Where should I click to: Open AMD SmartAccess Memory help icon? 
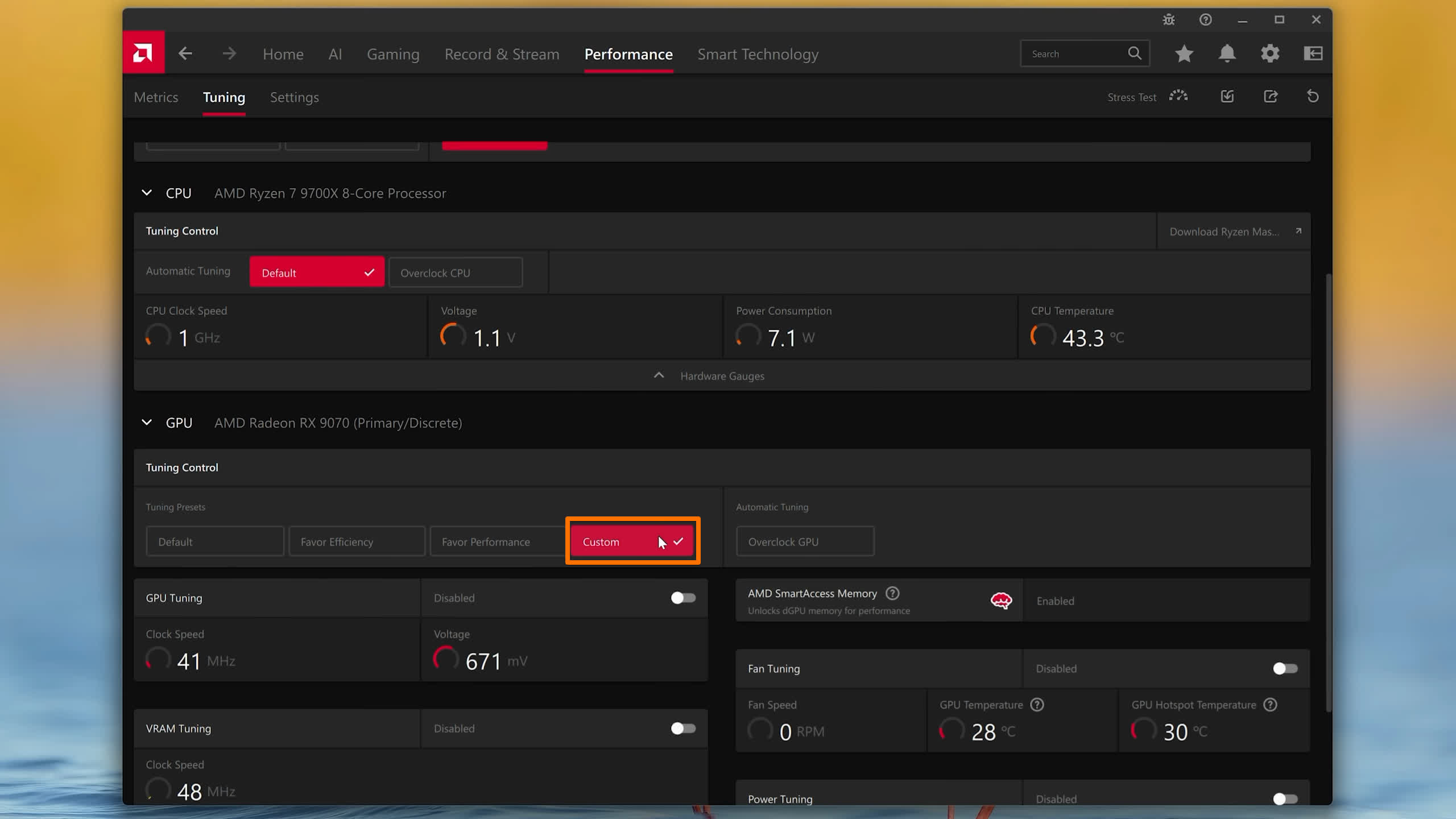tap(892, 593)
